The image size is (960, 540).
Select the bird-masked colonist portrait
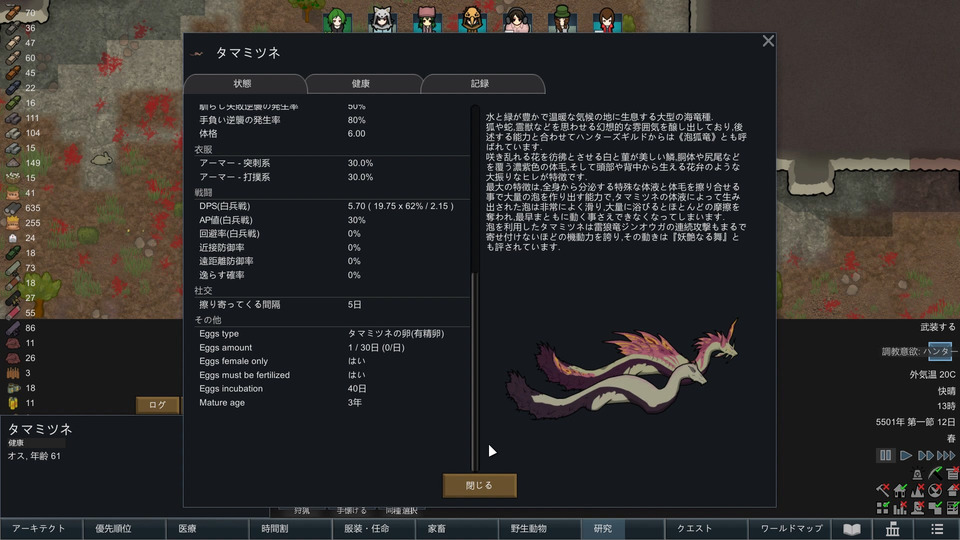[472, 18]
